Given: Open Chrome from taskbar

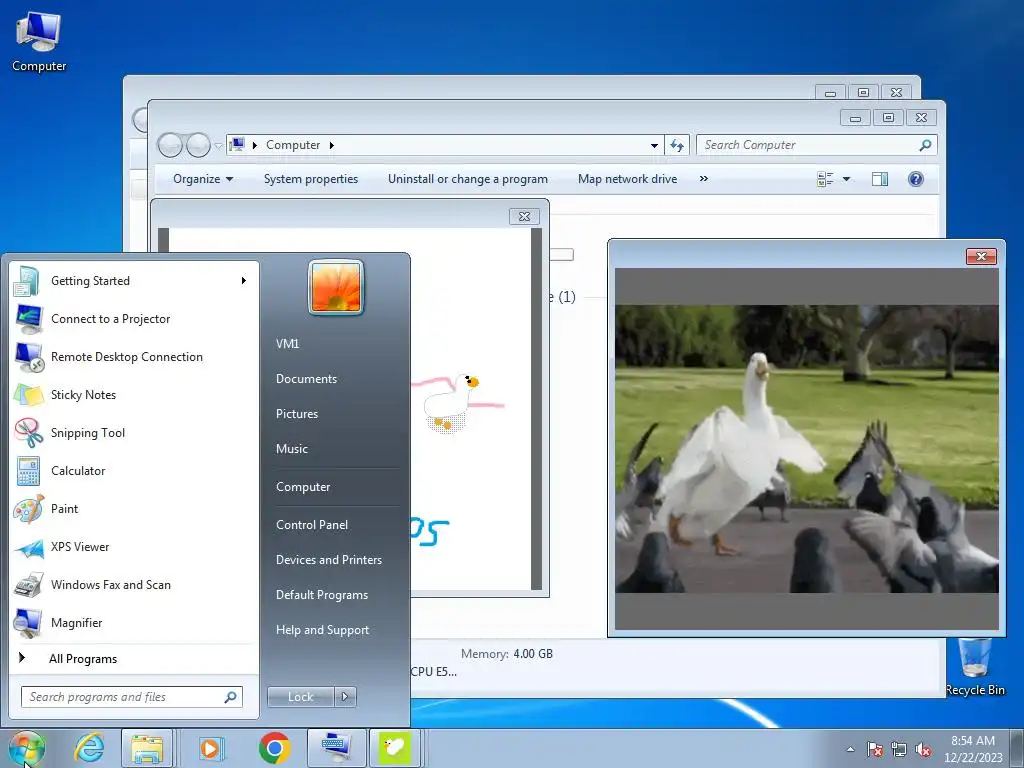Looking at the screenshot, I should (274, 748).
